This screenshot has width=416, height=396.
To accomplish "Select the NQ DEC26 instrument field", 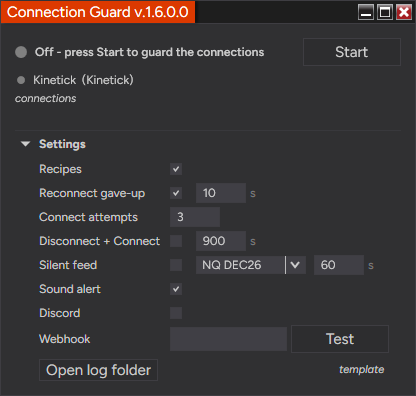I will point(240,265).
